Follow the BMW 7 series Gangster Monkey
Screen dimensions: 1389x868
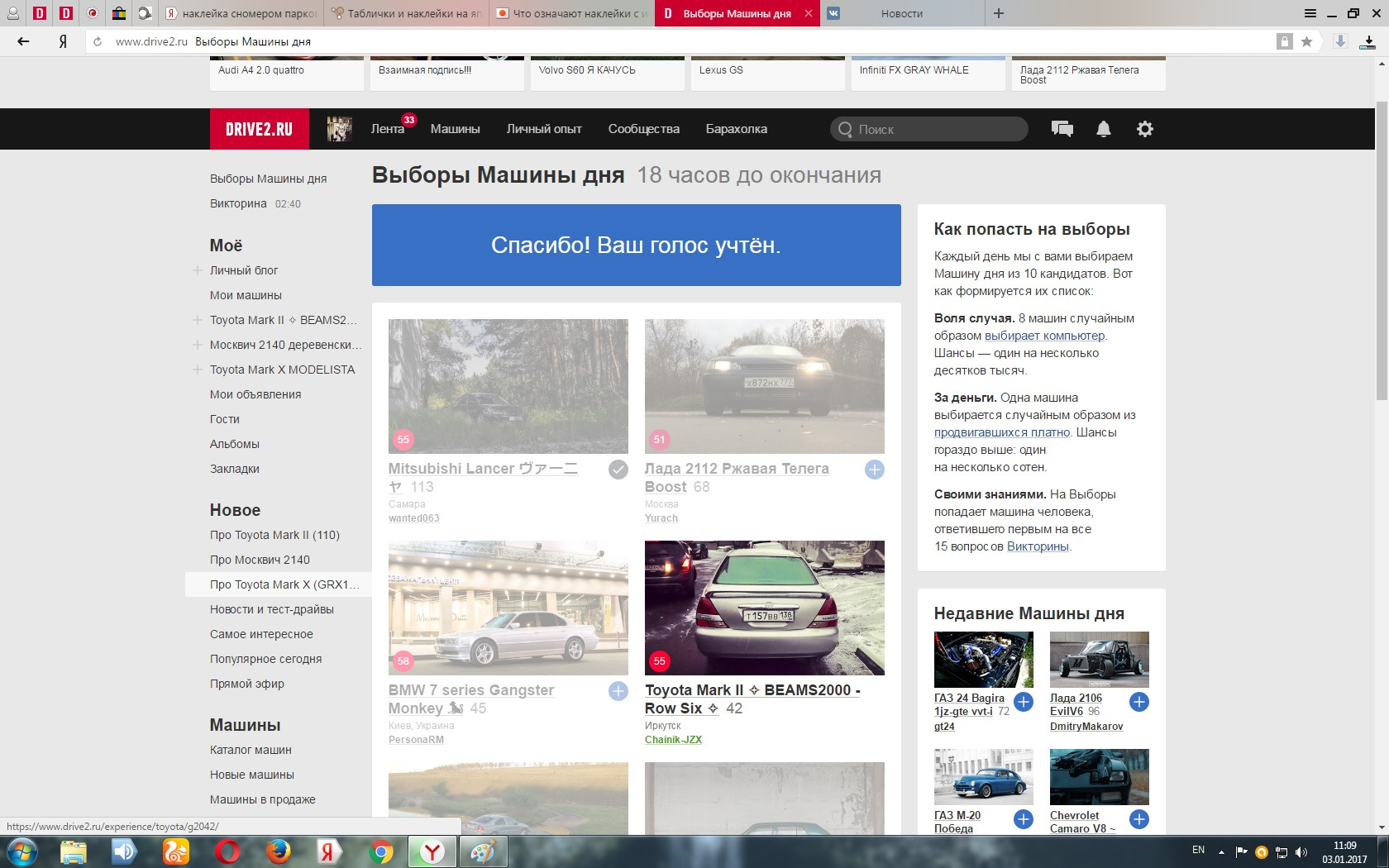pos(618,691)
